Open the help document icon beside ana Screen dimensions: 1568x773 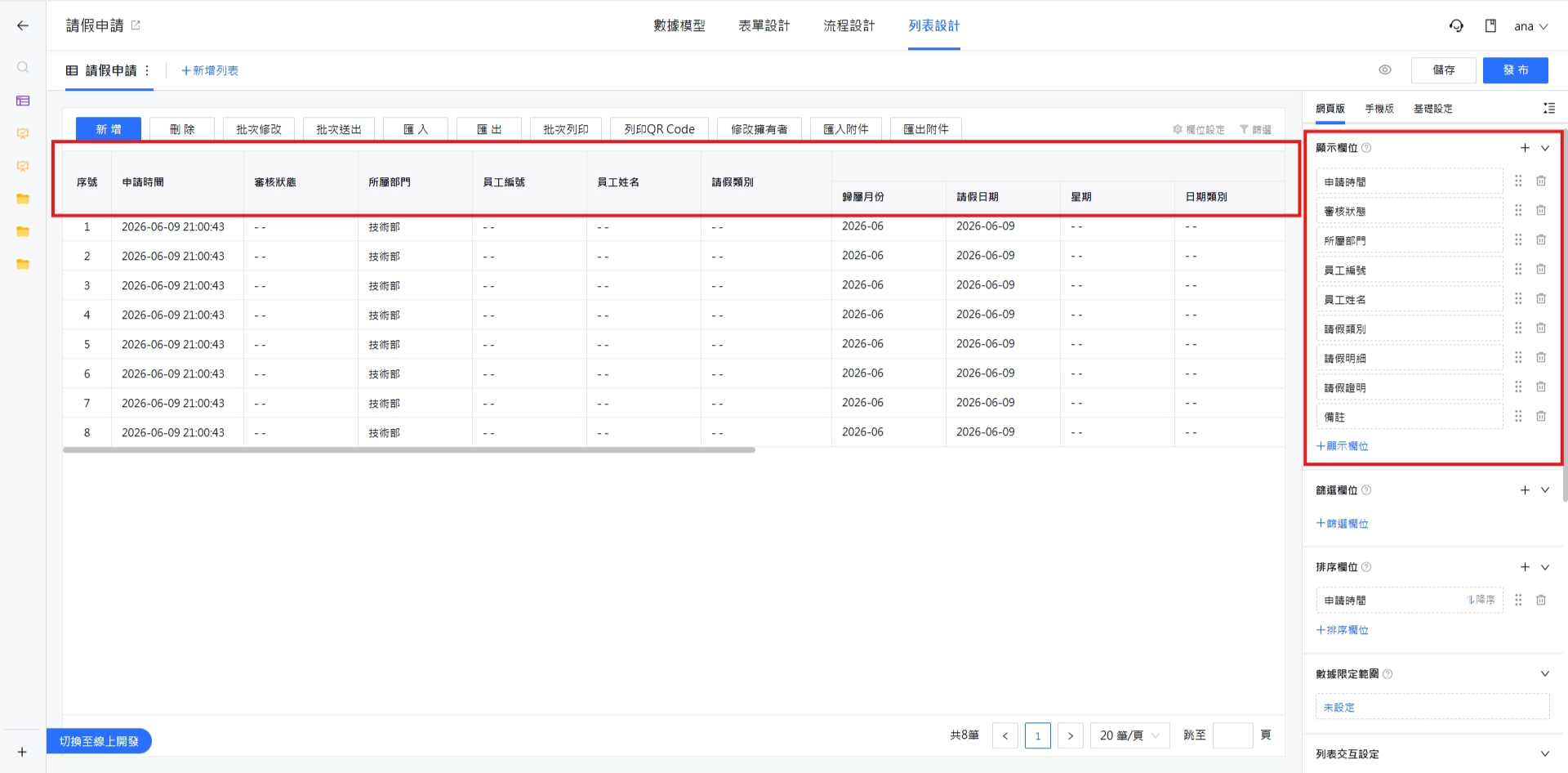pos(1490,26)
